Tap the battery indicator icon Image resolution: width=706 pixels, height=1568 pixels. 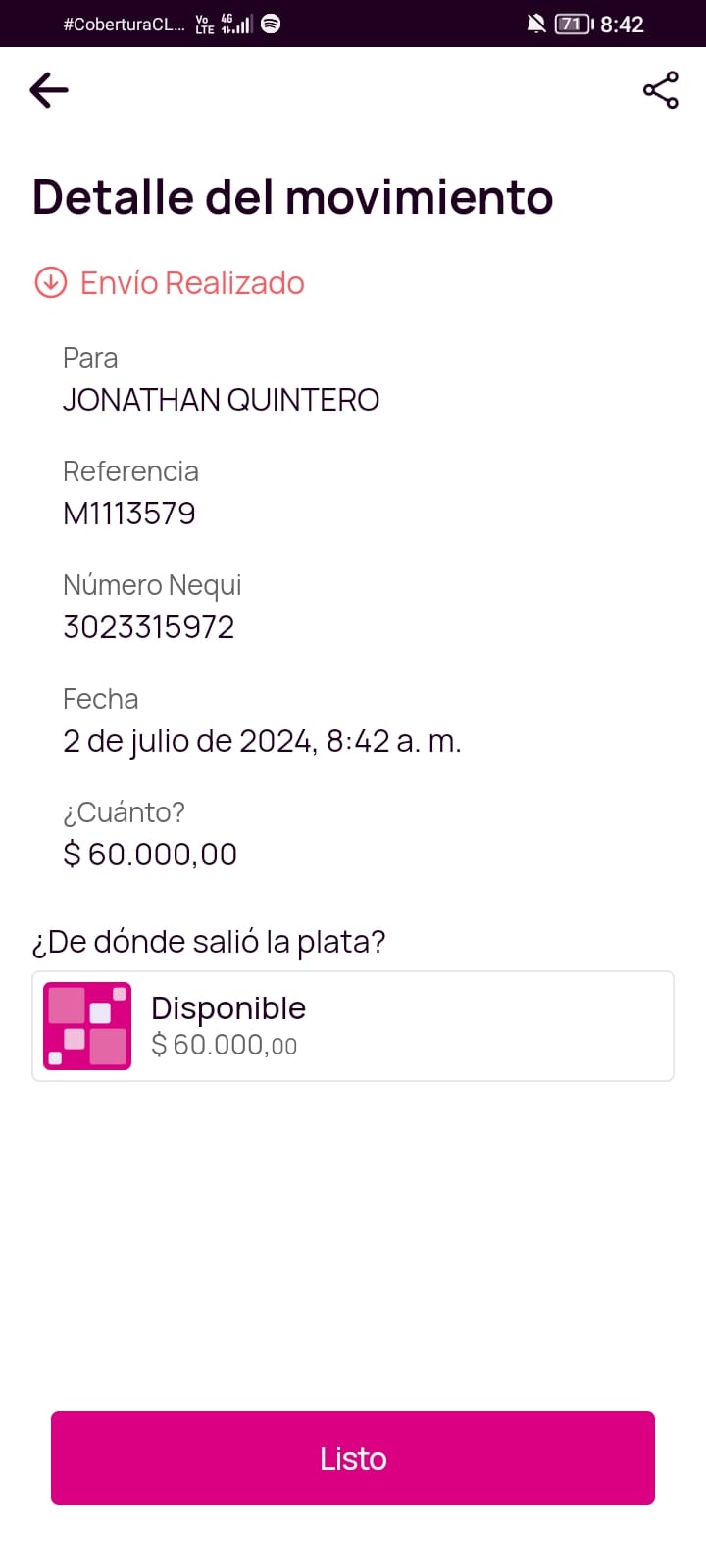(x=574, y=24)
